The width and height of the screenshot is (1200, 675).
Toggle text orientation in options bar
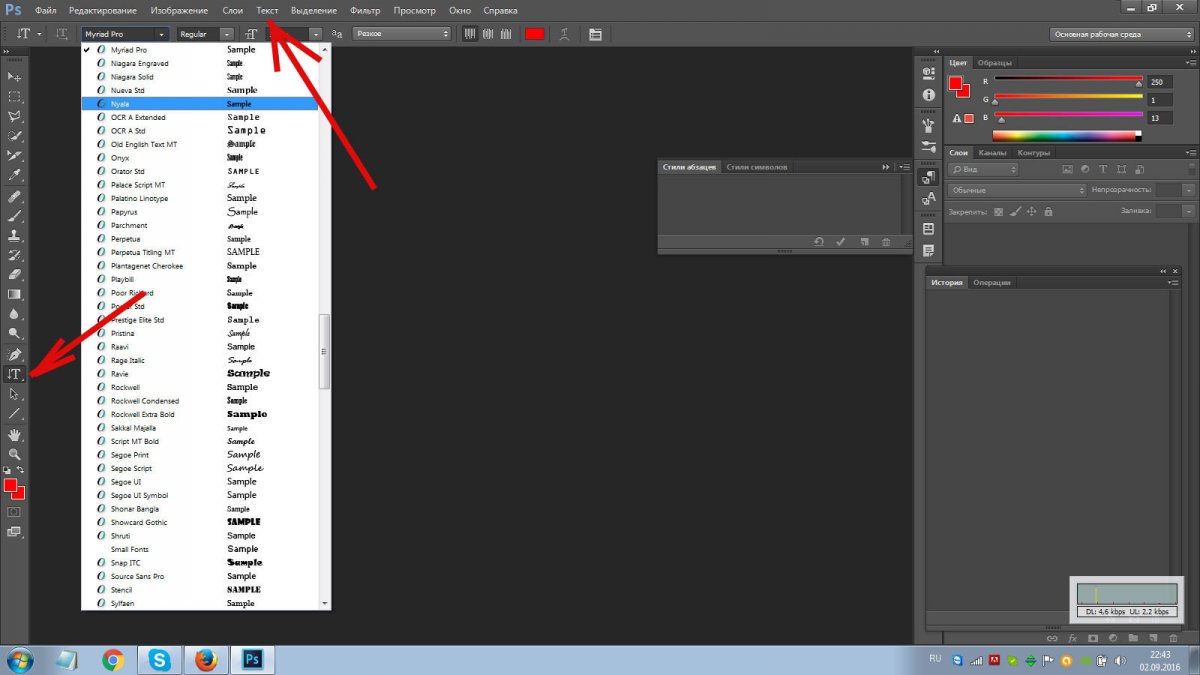coord(62,34)
